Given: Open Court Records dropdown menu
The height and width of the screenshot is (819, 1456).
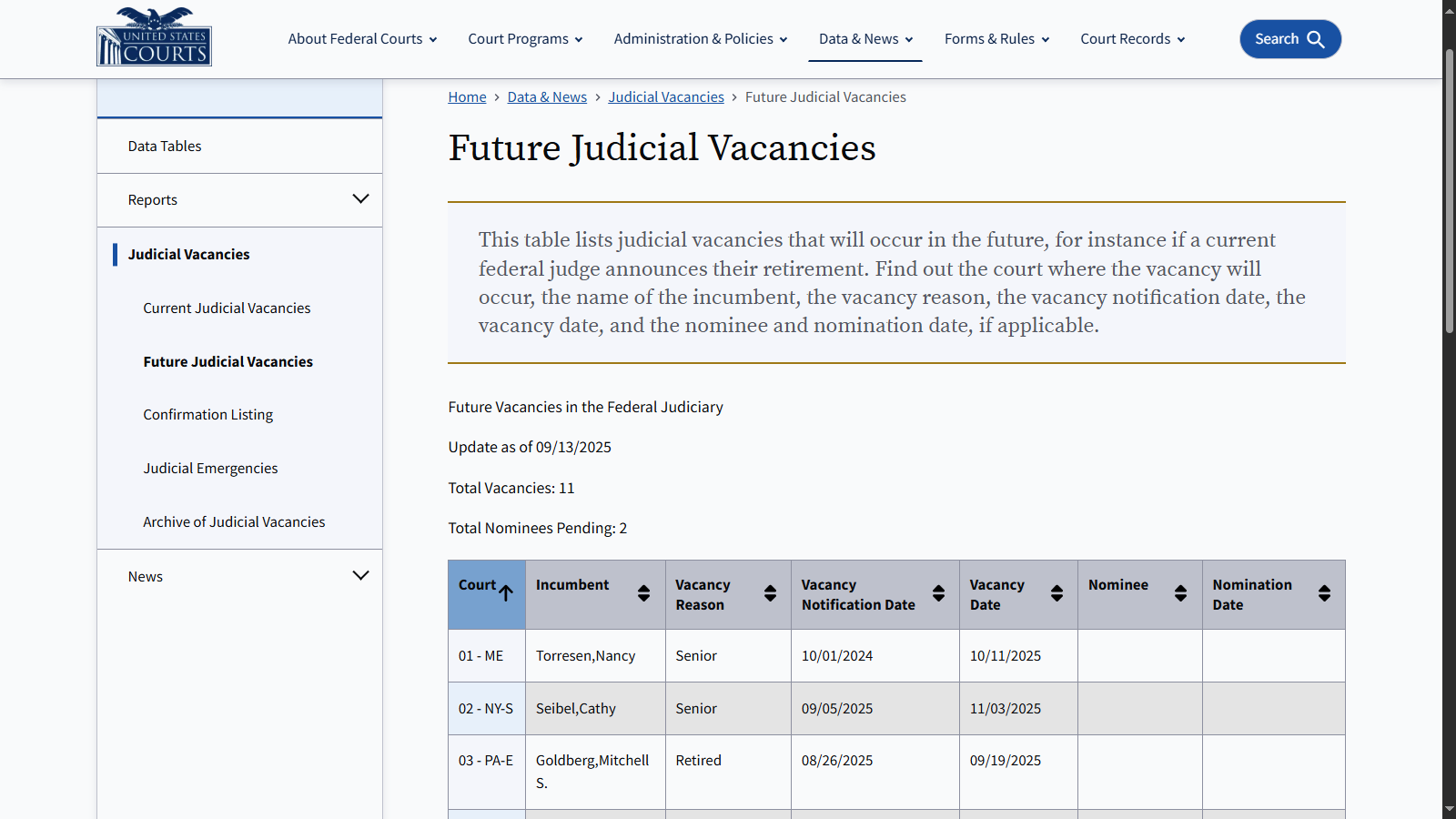Looking at the screenshot, I should click(x=1132, y=39).
